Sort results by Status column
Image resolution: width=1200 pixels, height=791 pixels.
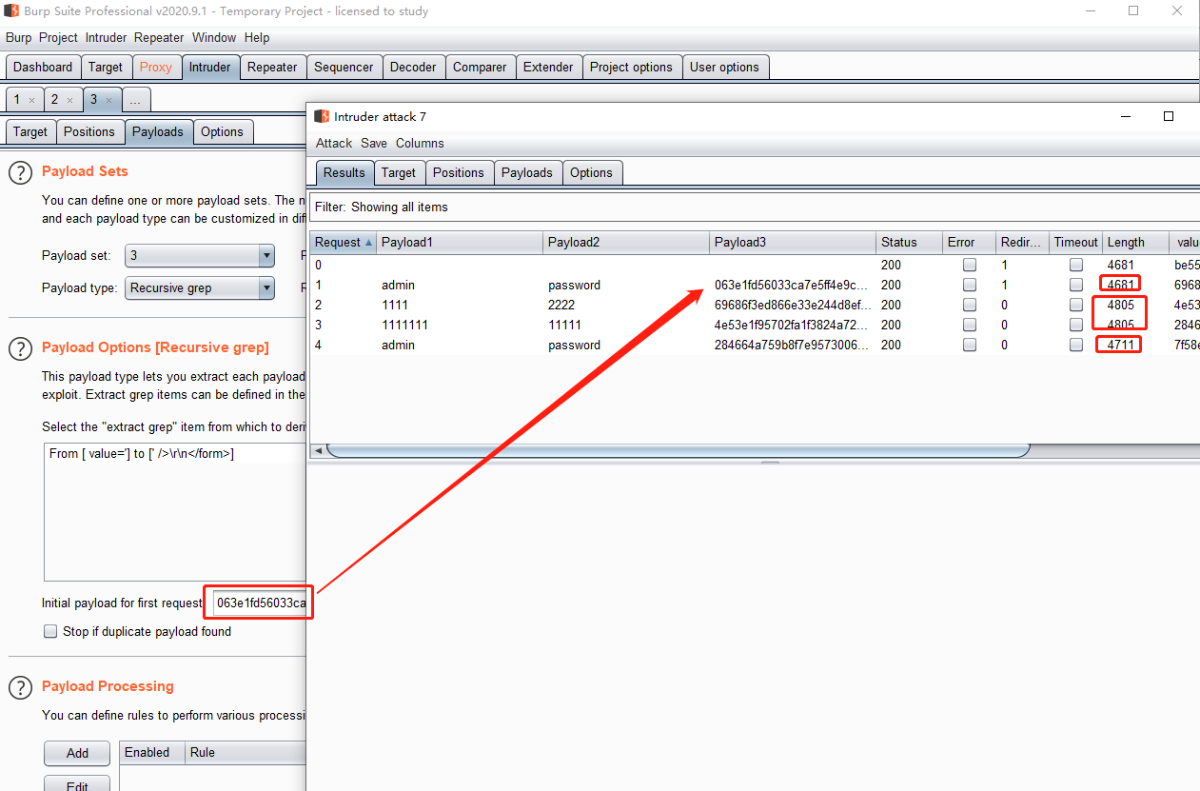(x=909, y=242)
